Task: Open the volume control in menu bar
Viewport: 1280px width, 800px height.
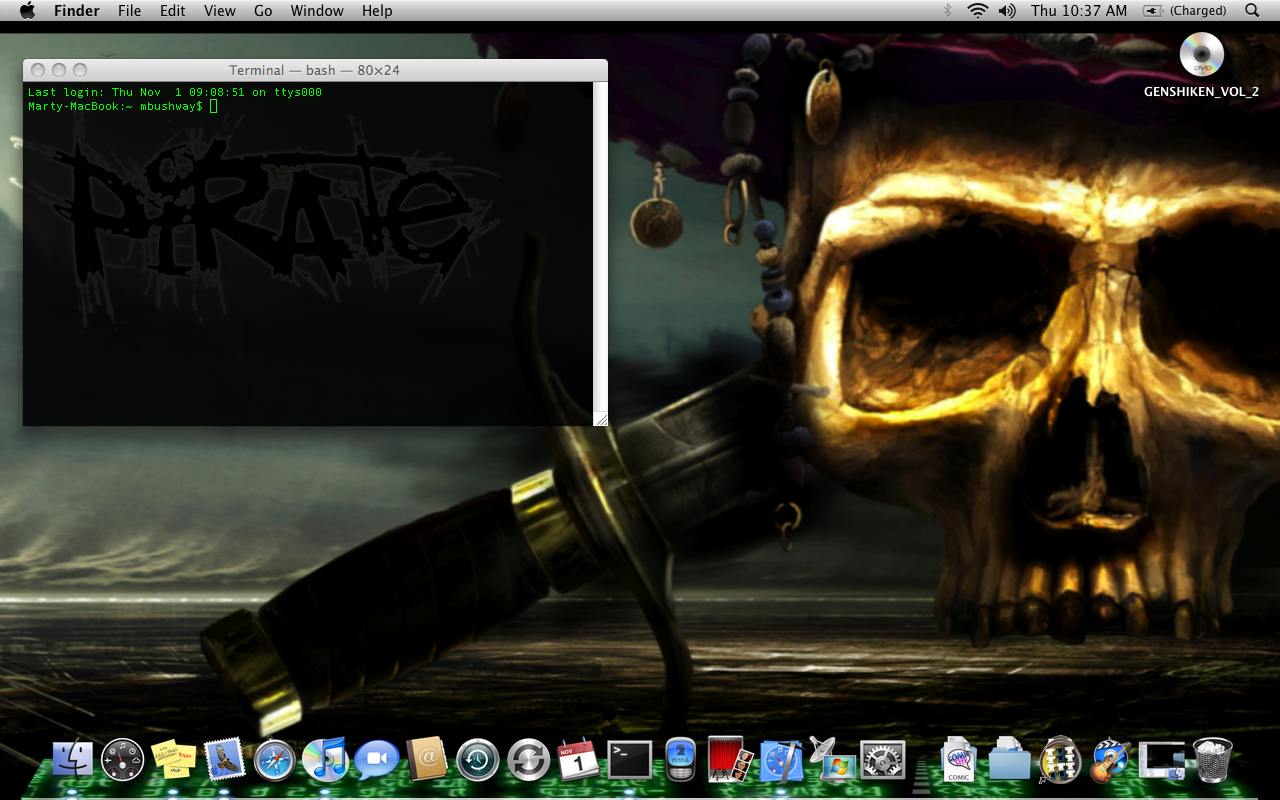Action: tap(1006, 11)
